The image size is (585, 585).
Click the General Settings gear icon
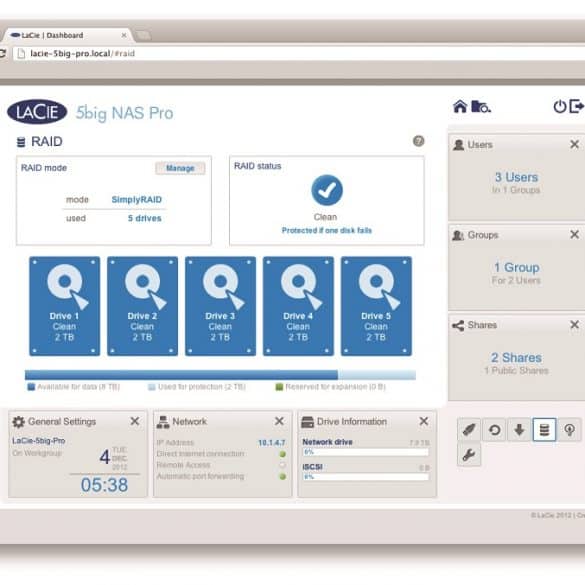click(18, 422)
